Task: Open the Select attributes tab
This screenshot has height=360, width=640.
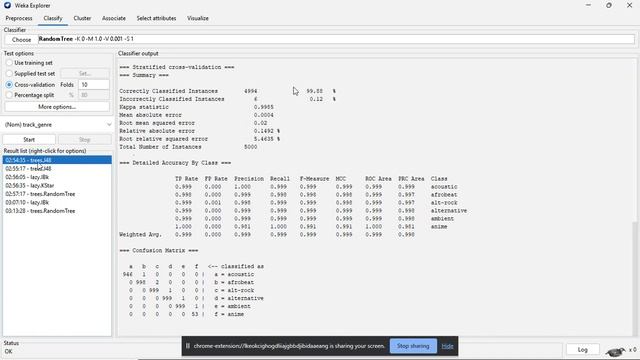Action: tap(156, 18)
